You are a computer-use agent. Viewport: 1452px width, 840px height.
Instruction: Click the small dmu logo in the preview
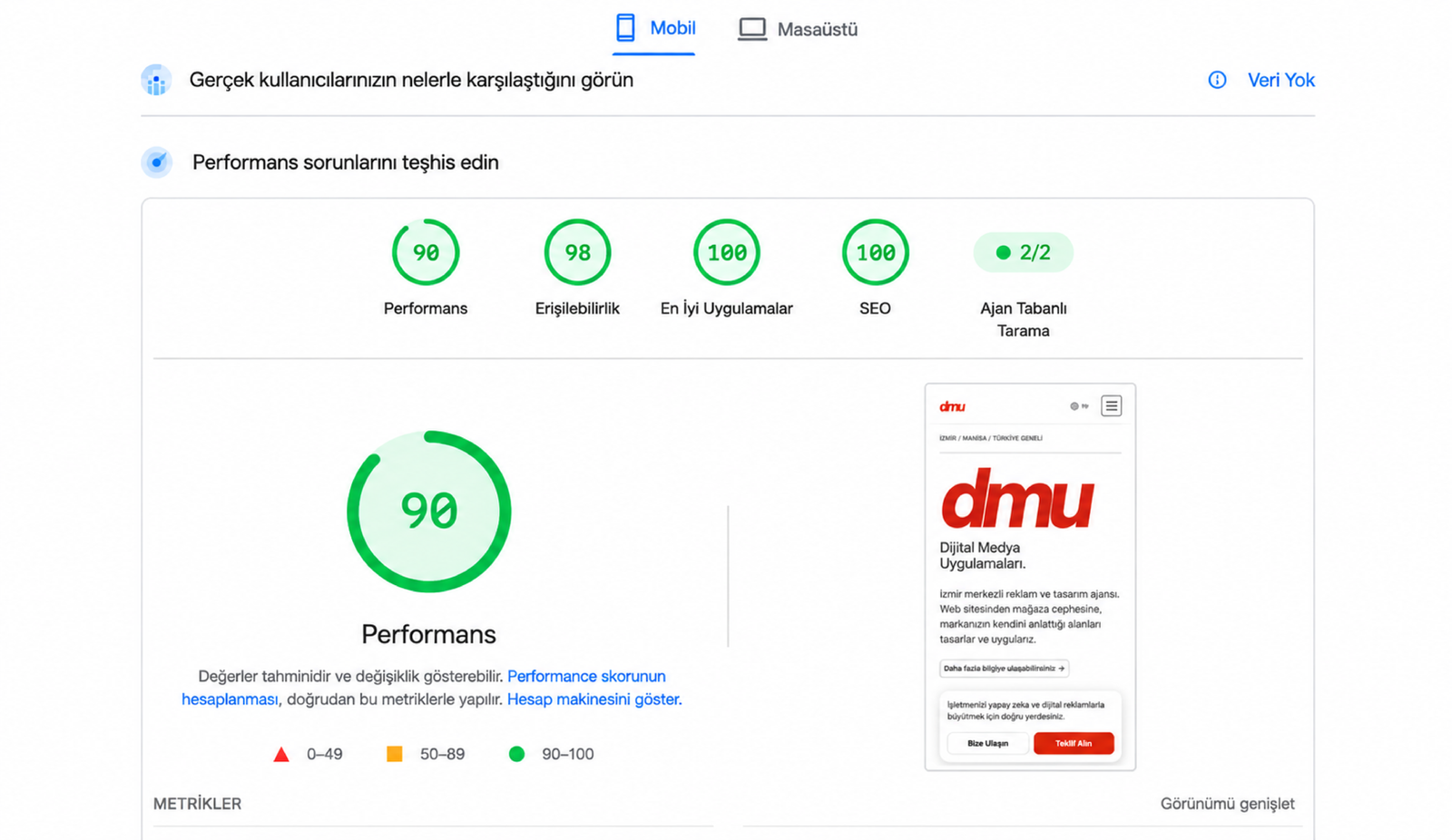[952, 406]
